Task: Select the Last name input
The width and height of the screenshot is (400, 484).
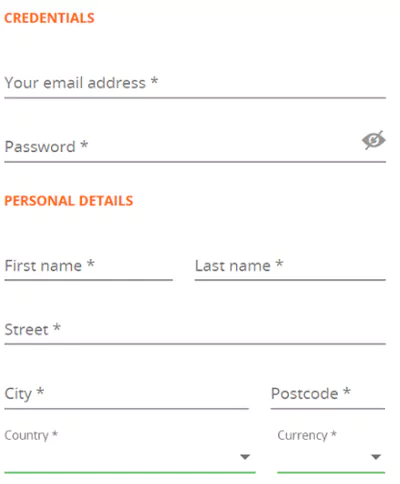Action: 290,266
